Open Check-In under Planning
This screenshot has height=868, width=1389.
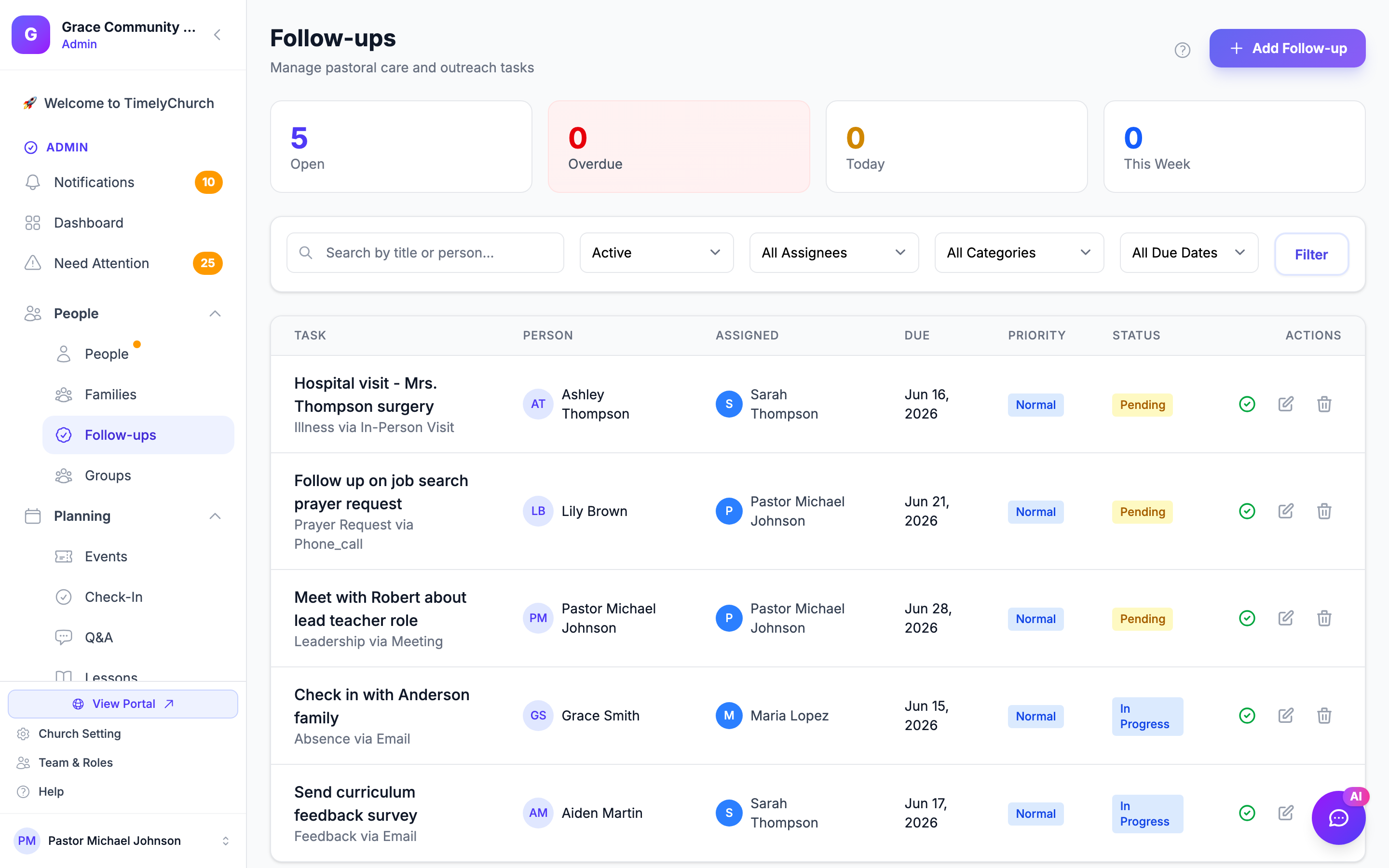pyautogui.click(x=138, y=597)
